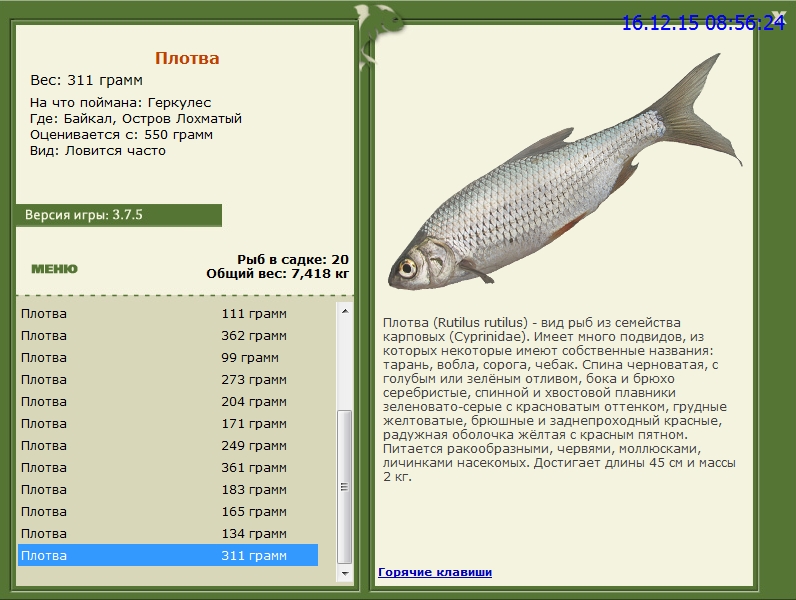The width and height of the screenshot is (796, 600).
Task: Select the Плотва 362 грамм entry
Action: coord(168,336)
